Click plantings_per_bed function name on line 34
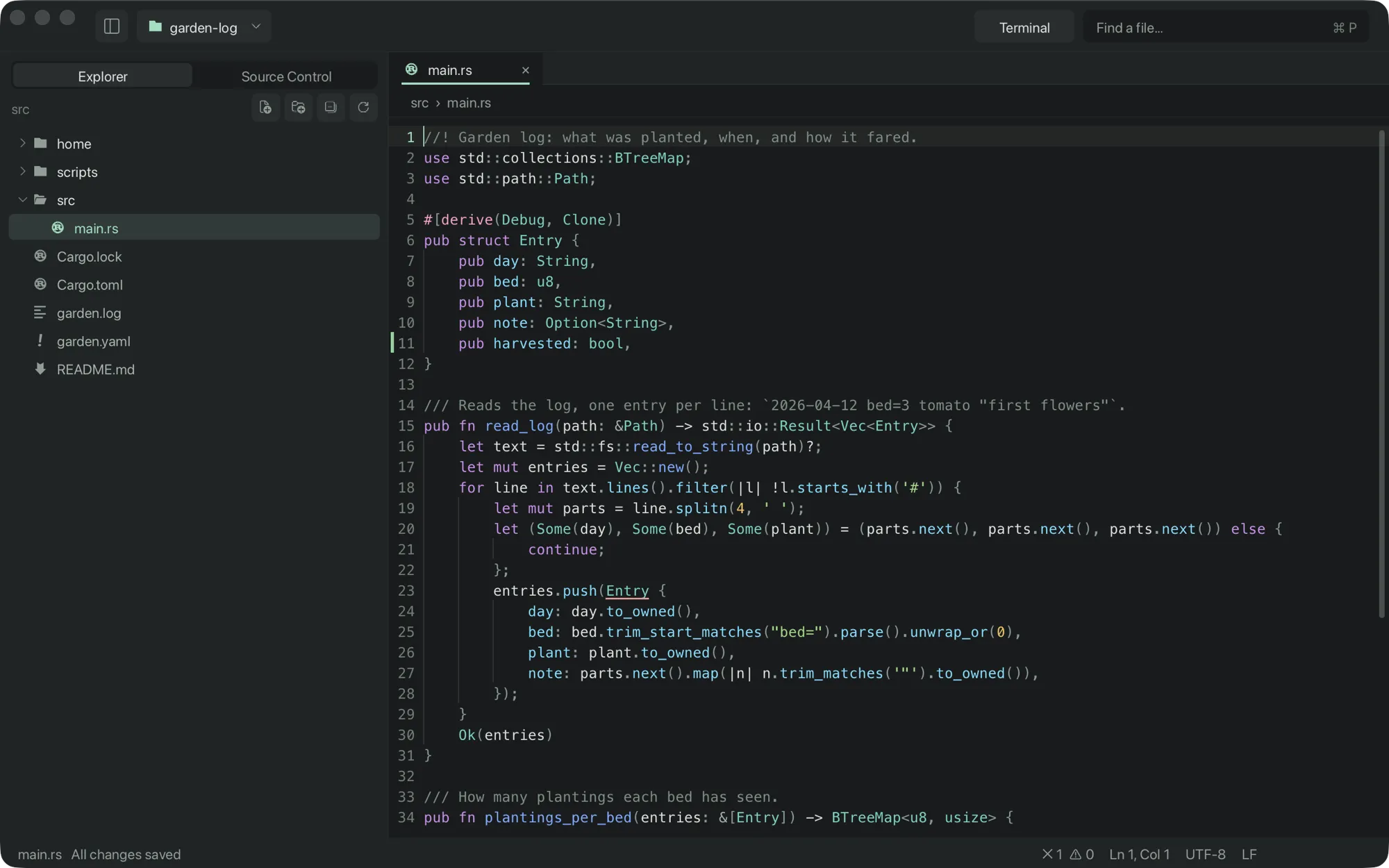The width and height of the screenshot is (1389, 868). coord(558,817)
